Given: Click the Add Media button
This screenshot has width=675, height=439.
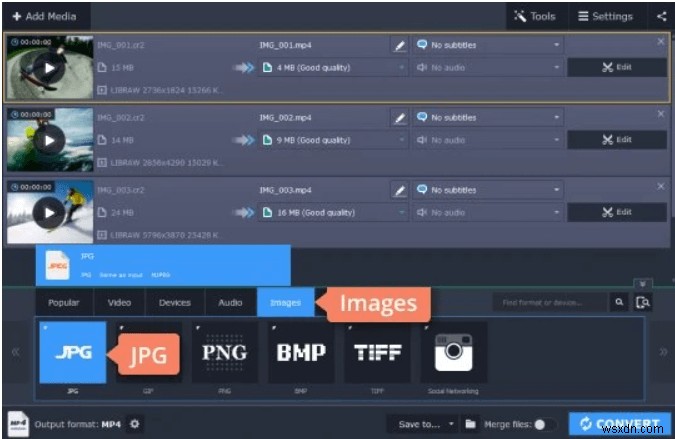Looking at the screenshot, I should pos(45,16).
